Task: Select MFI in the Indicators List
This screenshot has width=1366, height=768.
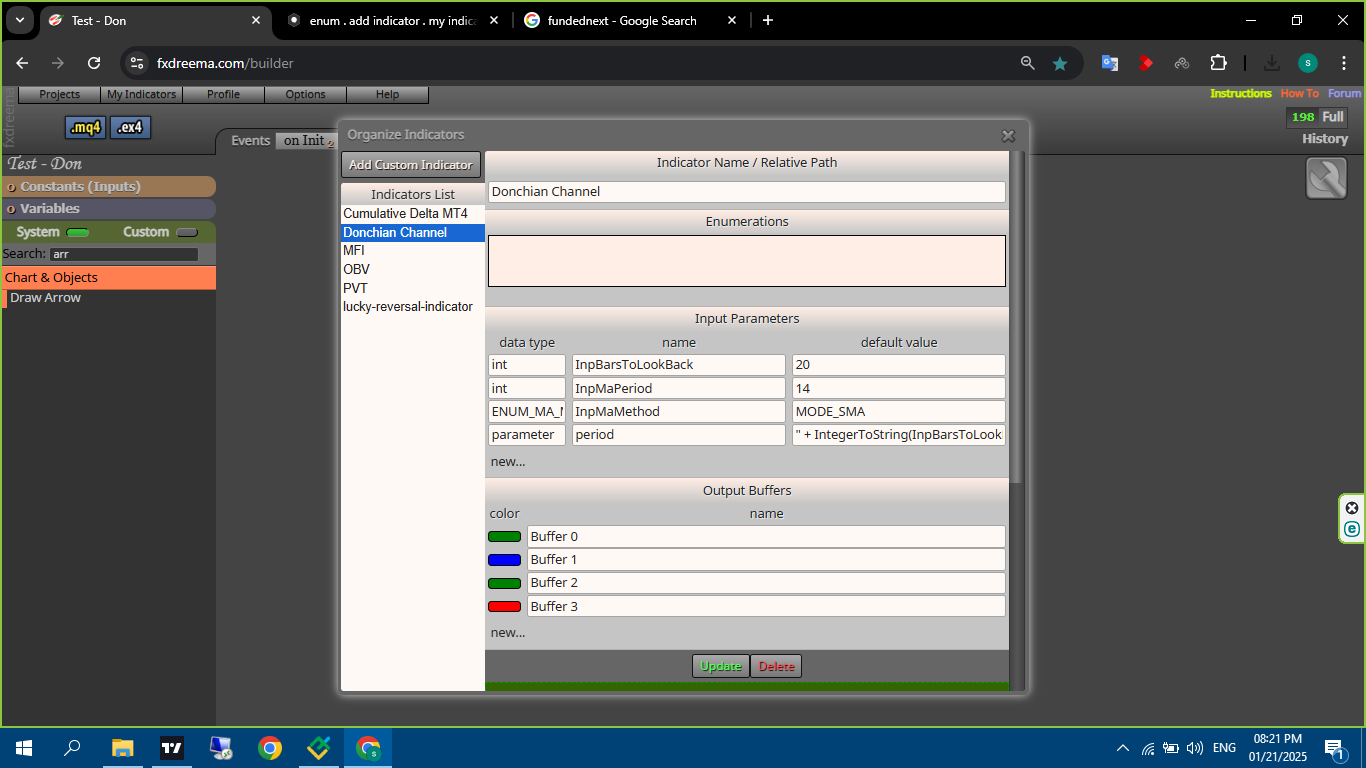Action: (x=412, y=251)
